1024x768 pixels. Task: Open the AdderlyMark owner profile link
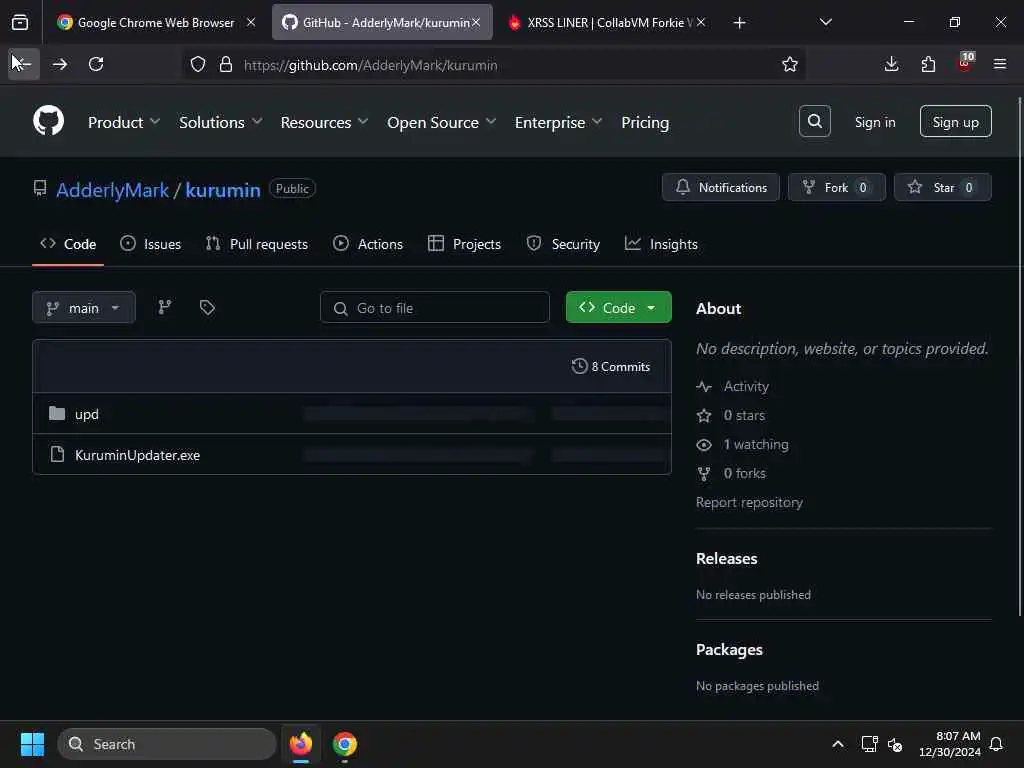tap(112, 190)
